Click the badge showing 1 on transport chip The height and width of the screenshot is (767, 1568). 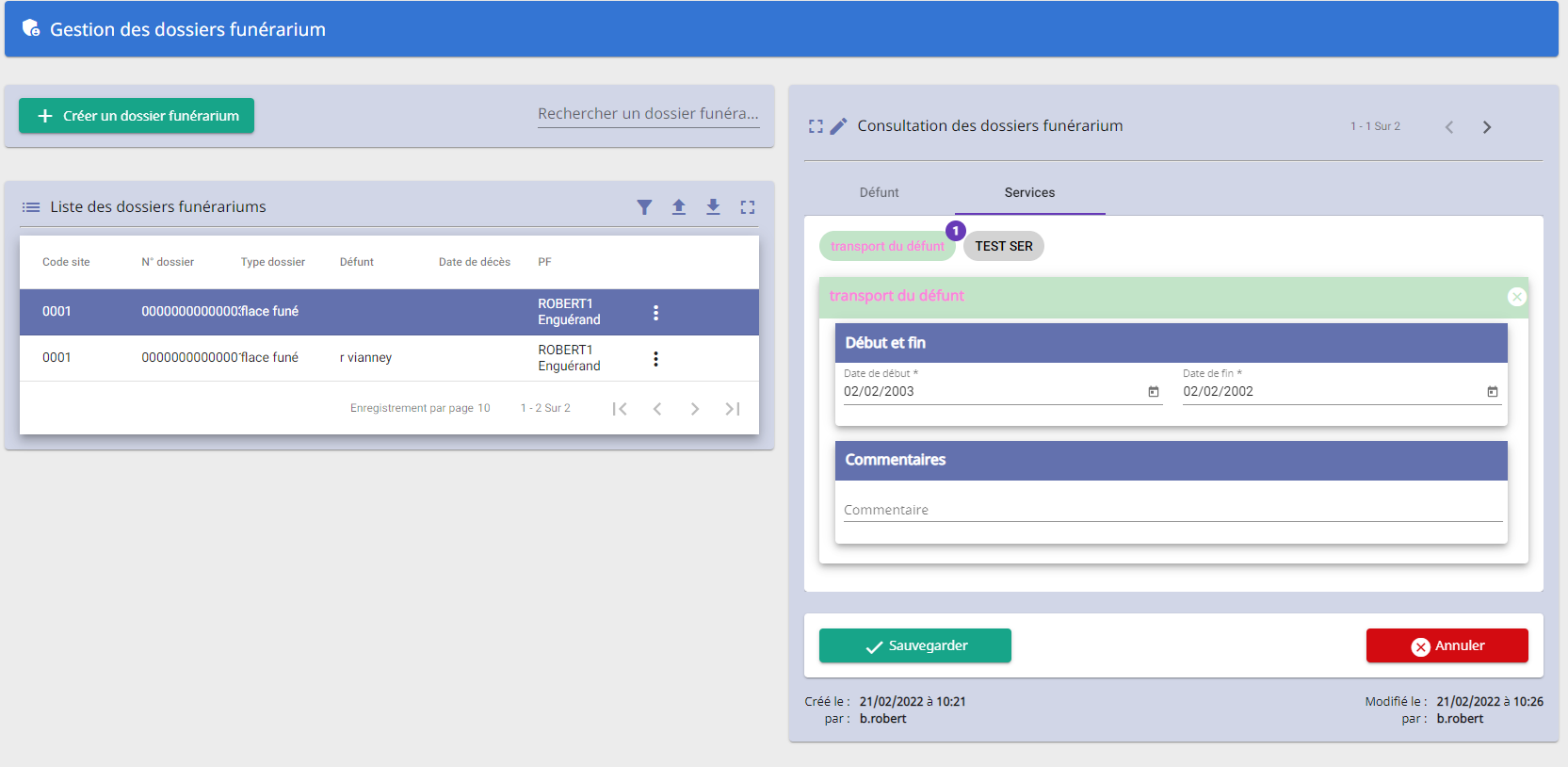(956, 231)
